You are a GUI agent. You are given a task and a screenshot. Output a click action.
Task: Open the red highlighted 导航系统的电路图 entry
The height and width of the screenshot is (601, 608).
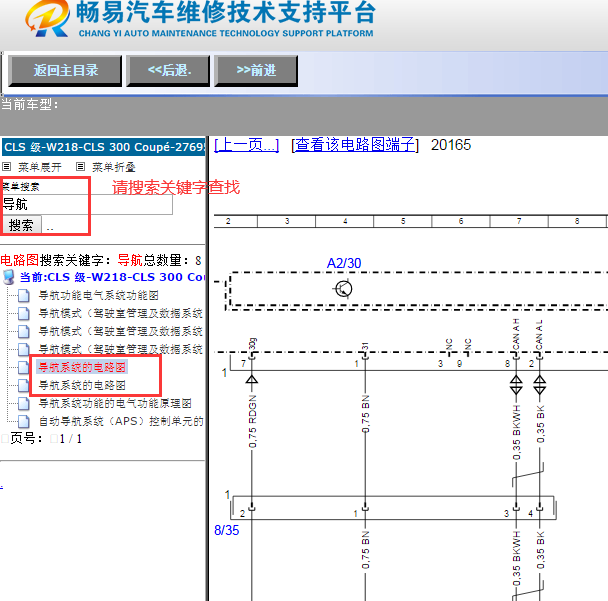coord(82,367)
